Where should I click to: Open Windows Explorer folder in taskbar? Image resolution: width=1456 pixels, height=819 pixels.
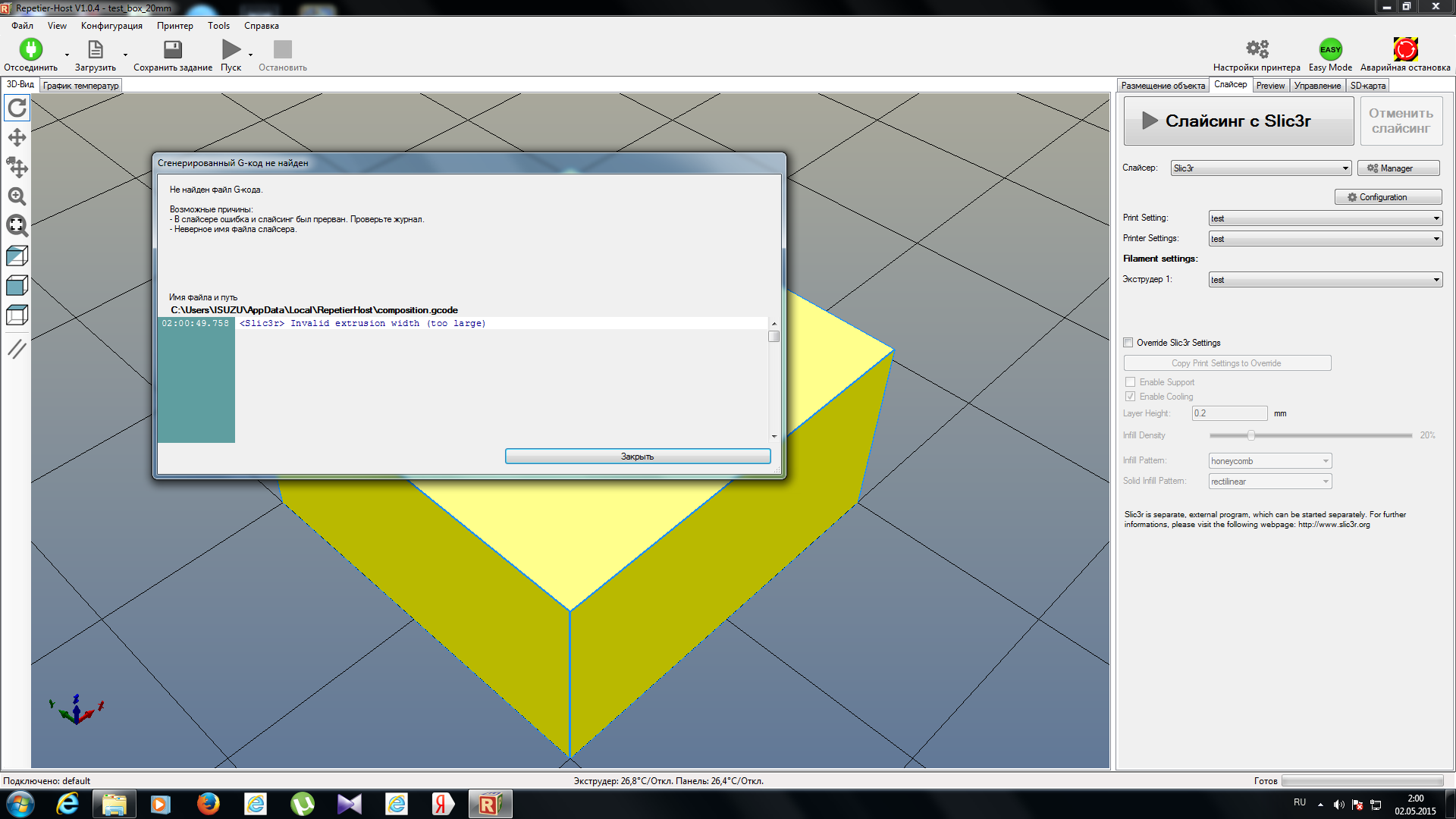pos(114,804)
